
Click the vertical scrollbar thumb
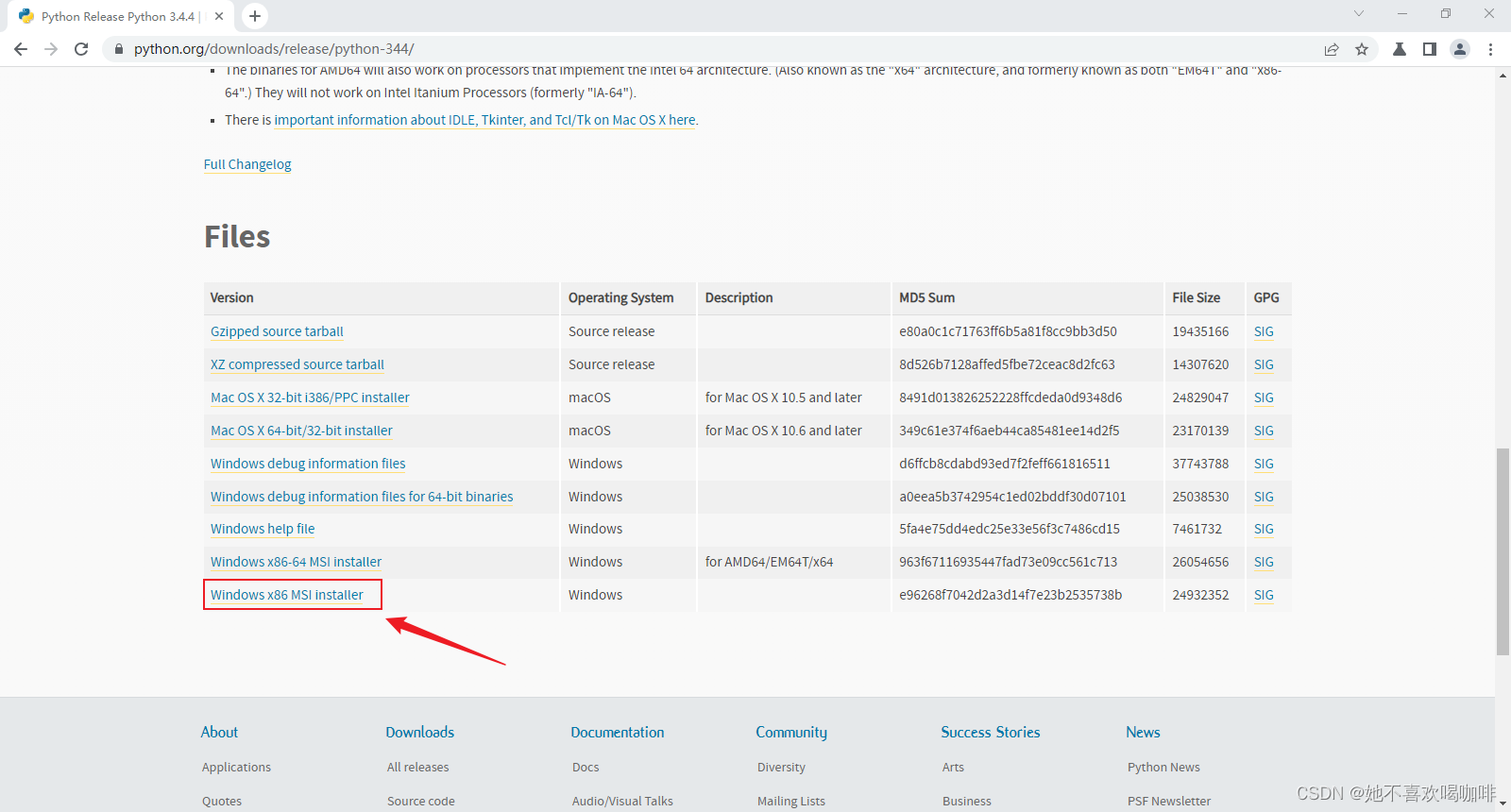pos(1503,551)
